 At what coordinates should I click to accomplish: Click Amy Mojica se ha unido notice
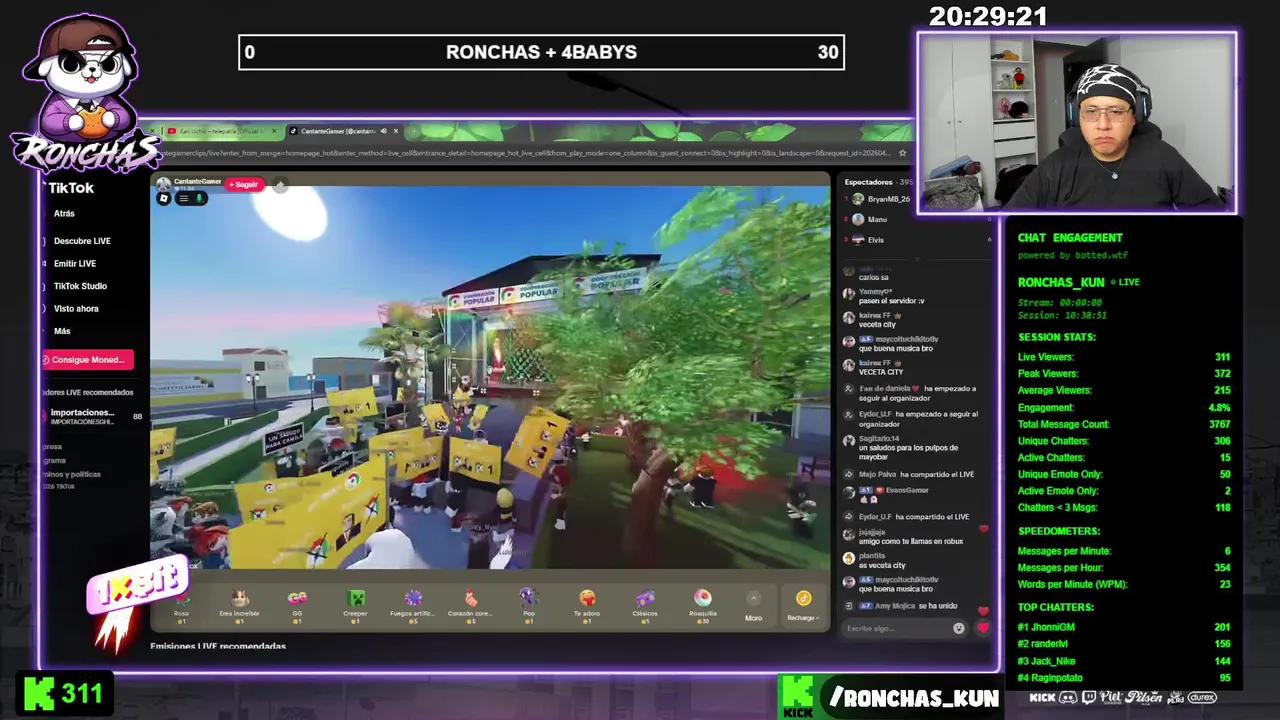tap(903, 606)
